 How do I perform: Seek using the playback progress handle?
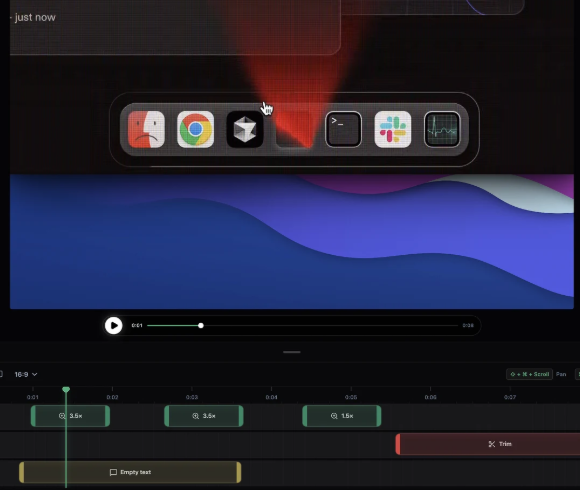tap(201, 325)
